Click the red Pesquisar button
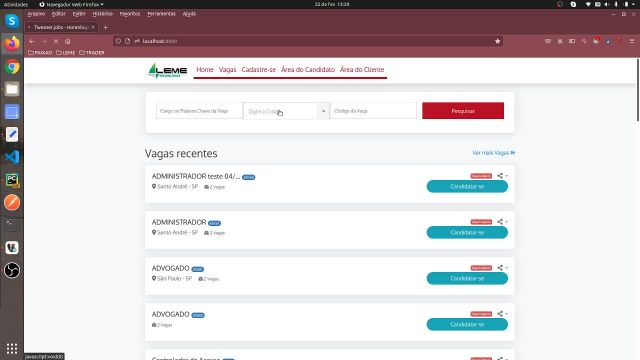This screenshot has height=360, width=640. pos(463,111)
